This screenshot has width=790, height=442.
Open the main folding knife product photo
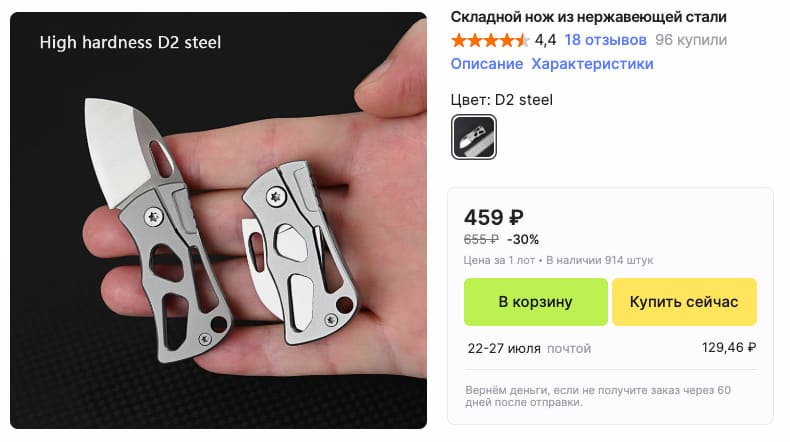tap(218, 220)
